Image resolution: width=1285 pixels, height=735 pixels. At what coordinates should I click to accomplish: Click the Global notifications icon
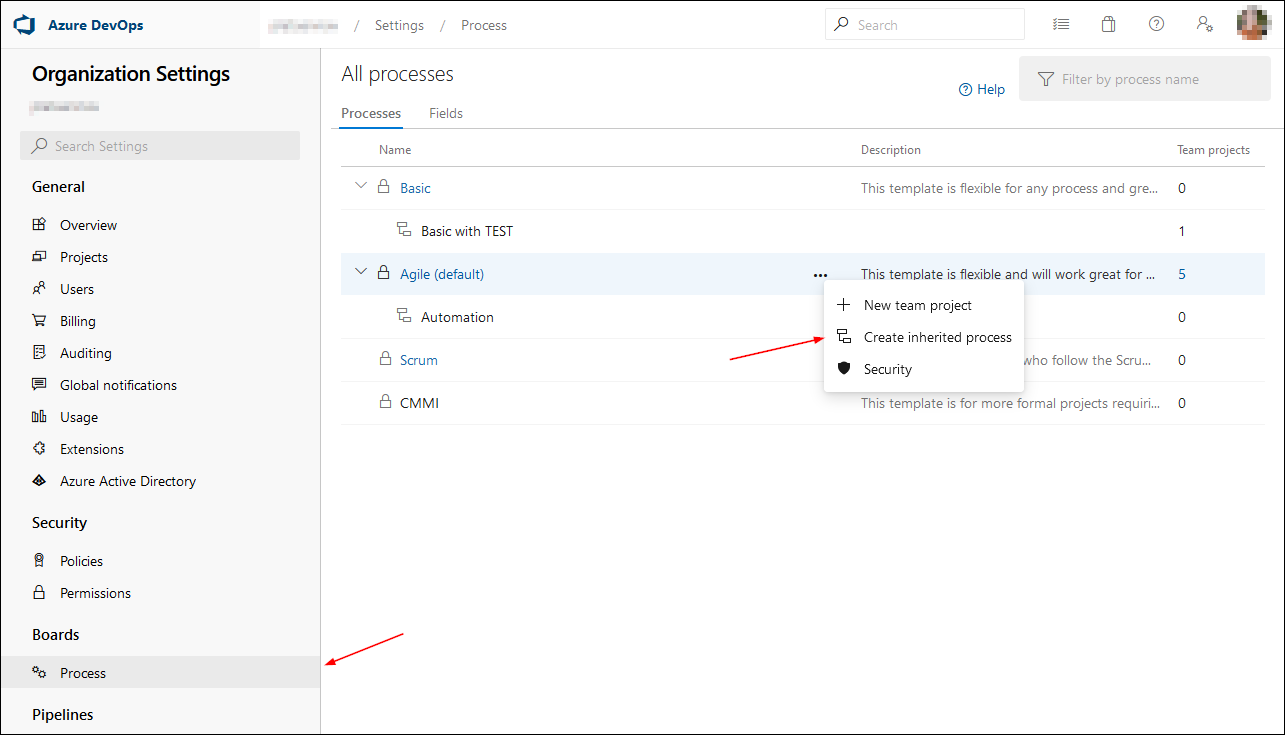[39, 385]
